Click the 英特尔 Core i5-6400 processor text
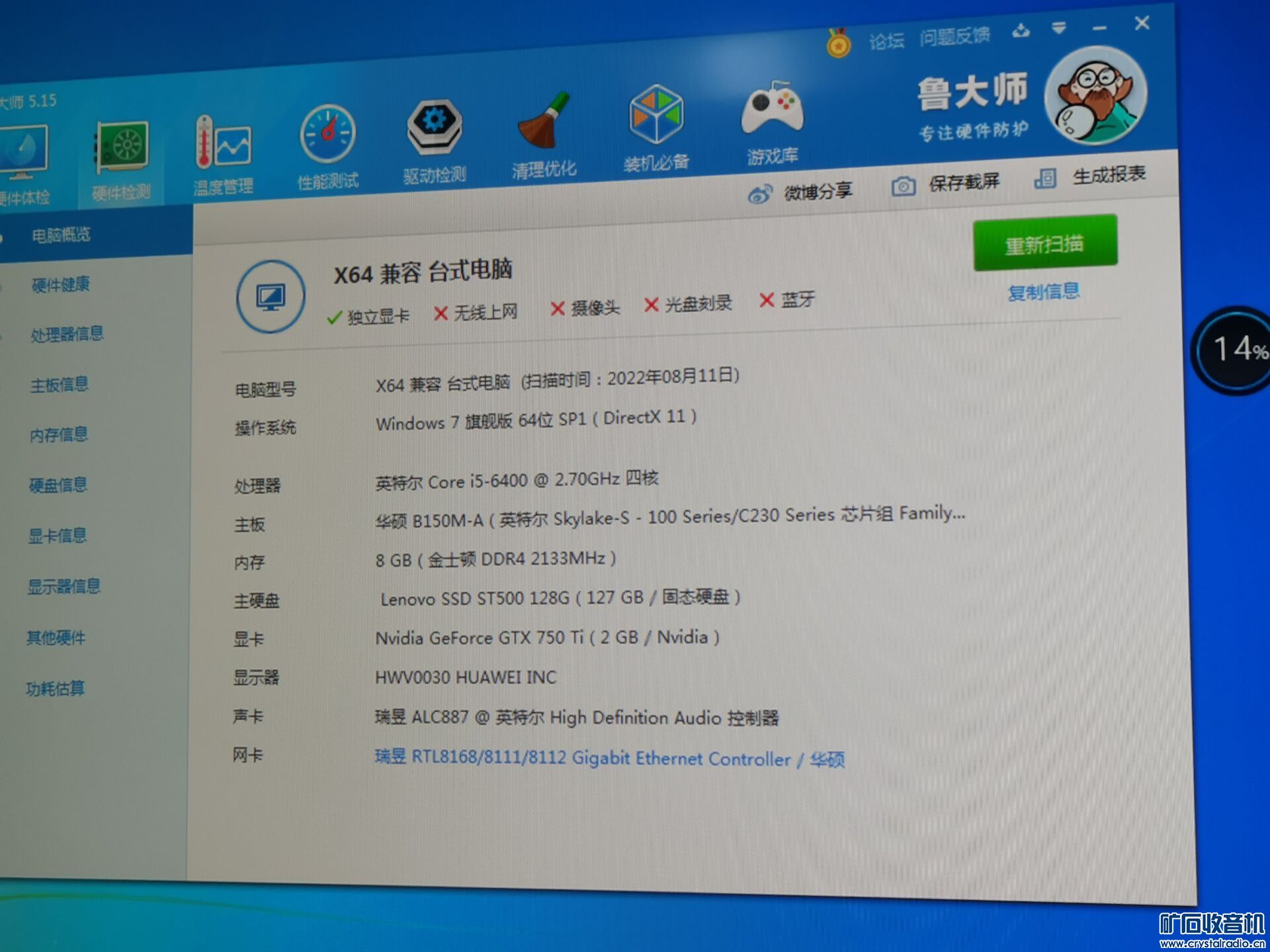 point(517,480)
